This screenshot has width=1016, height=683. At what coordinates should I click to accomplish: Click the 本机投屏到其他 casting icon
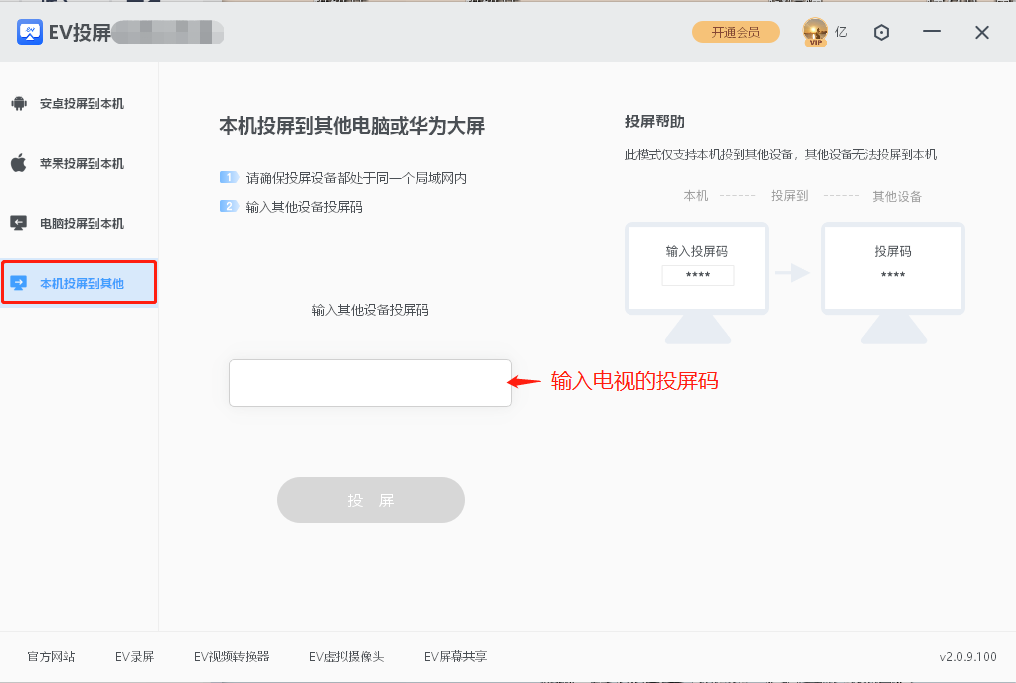click(20, 282)
